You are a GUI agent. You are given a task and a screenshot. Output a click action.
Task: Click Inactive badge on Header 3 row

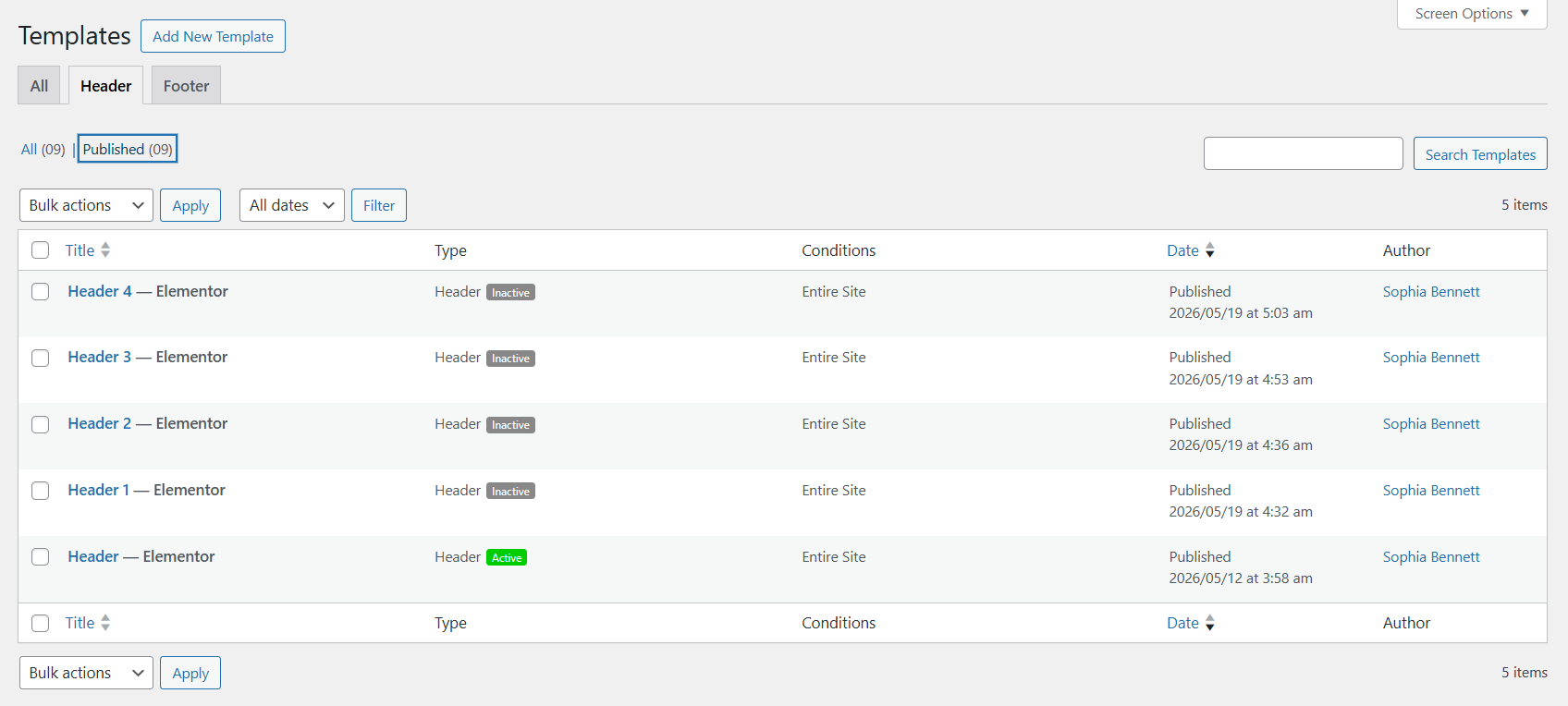(510, 359)
